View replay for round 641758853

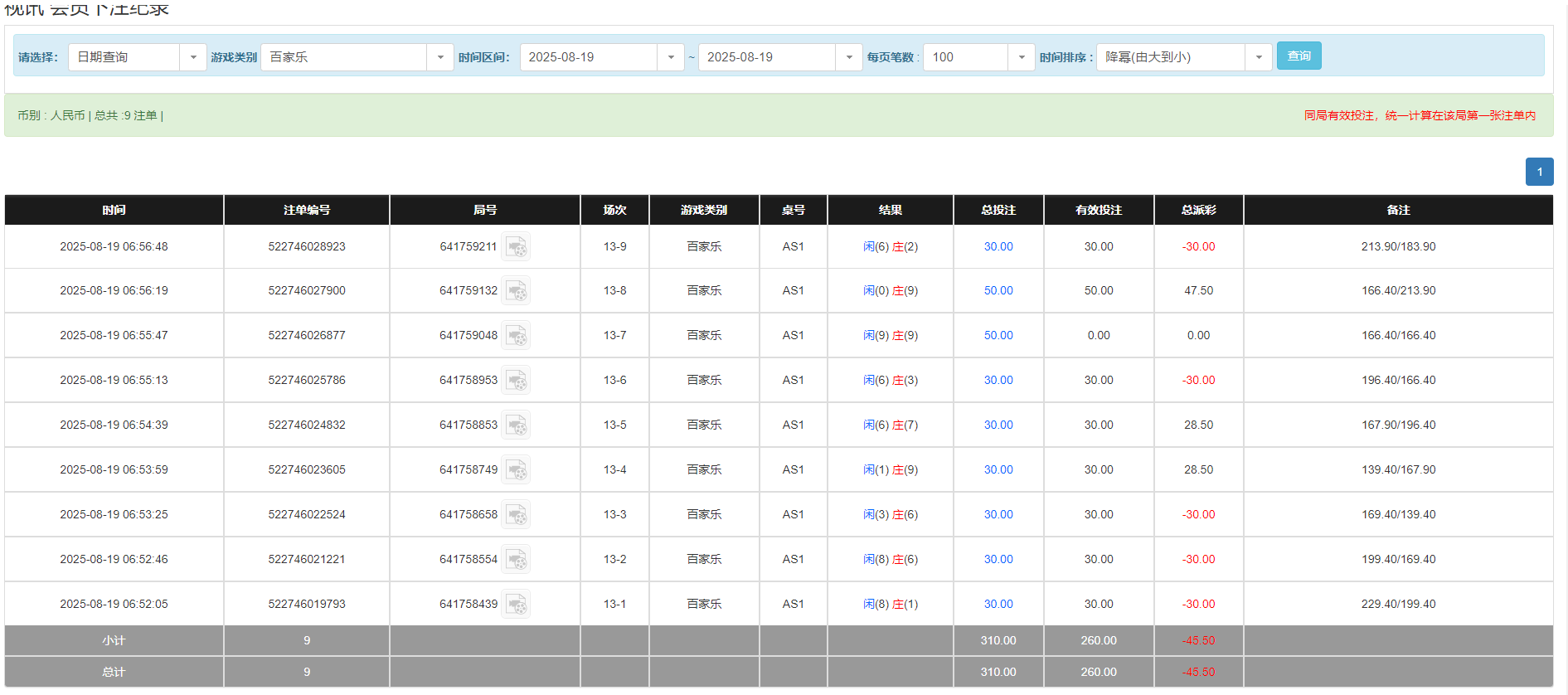516,425
